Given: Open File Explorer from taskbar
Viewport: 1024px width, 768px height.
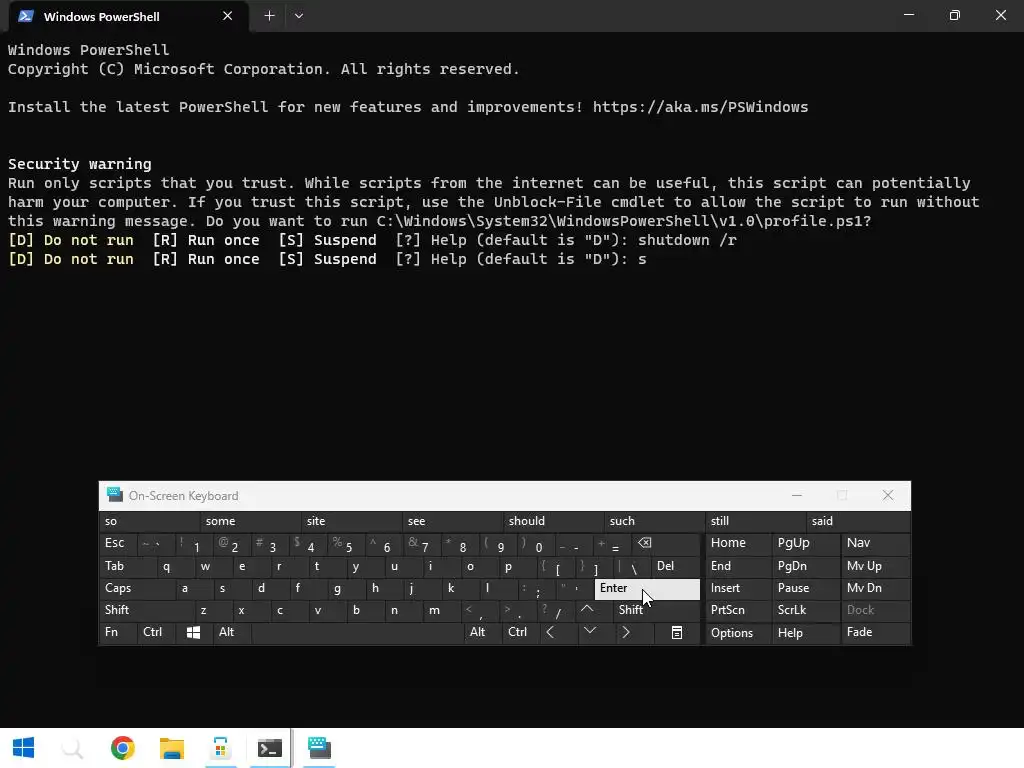Looking at the screenshot, I should [171, 748].
